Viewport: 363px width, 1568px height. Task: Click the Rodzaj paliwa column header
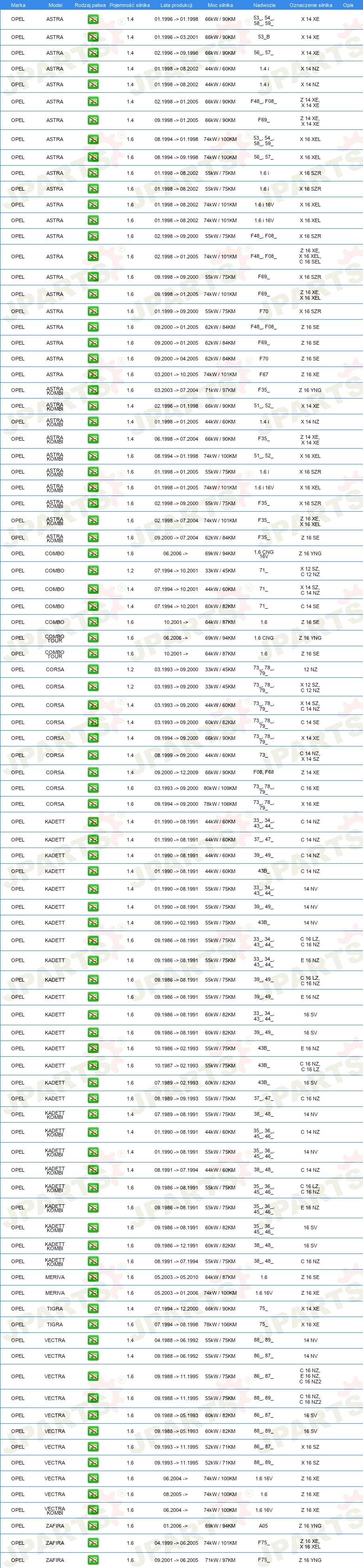point(90,5)
